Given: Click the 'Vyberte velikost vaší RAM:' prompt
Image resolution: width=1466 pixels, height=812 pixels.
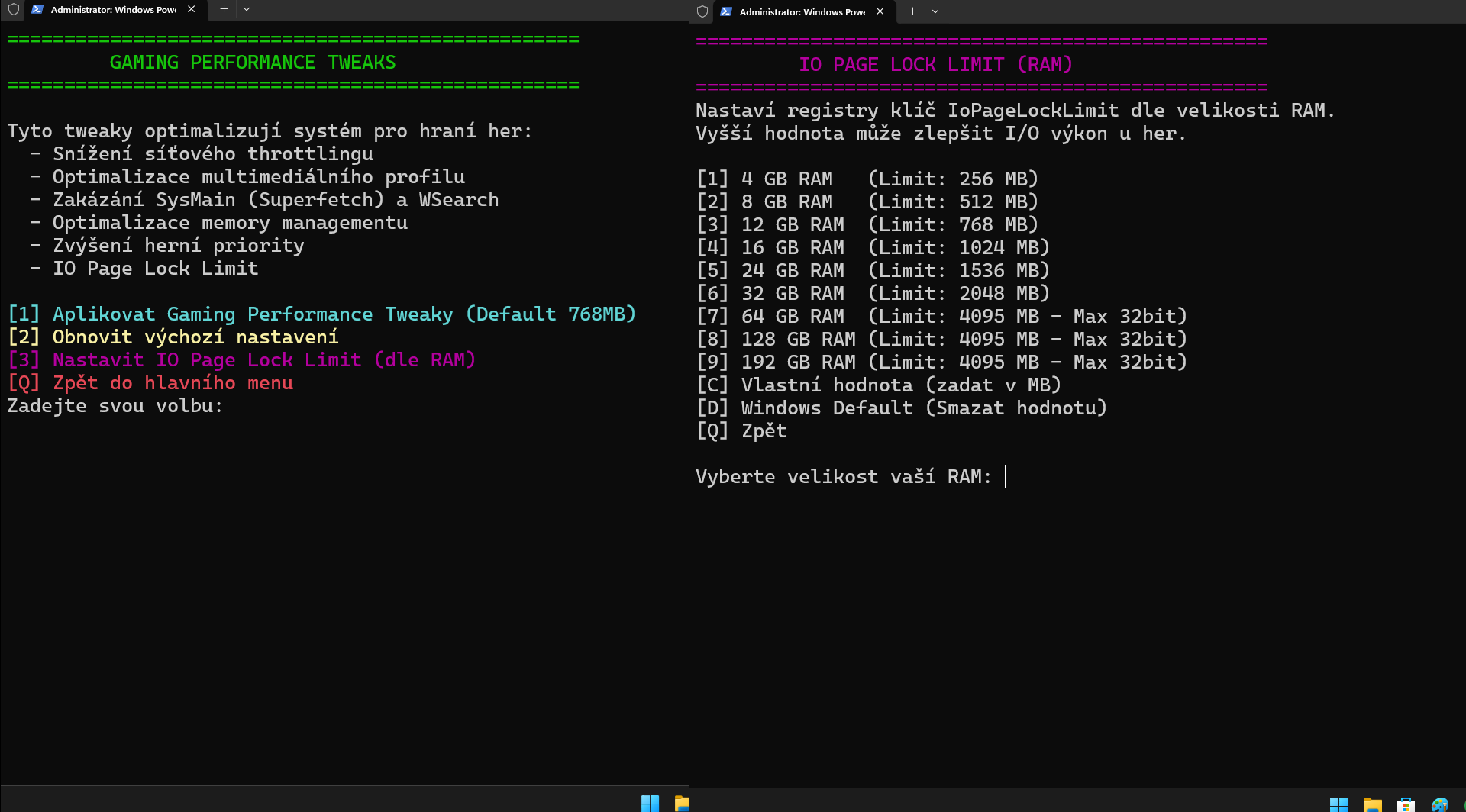Looking at the screenshot, I should (x=843, y=477).
